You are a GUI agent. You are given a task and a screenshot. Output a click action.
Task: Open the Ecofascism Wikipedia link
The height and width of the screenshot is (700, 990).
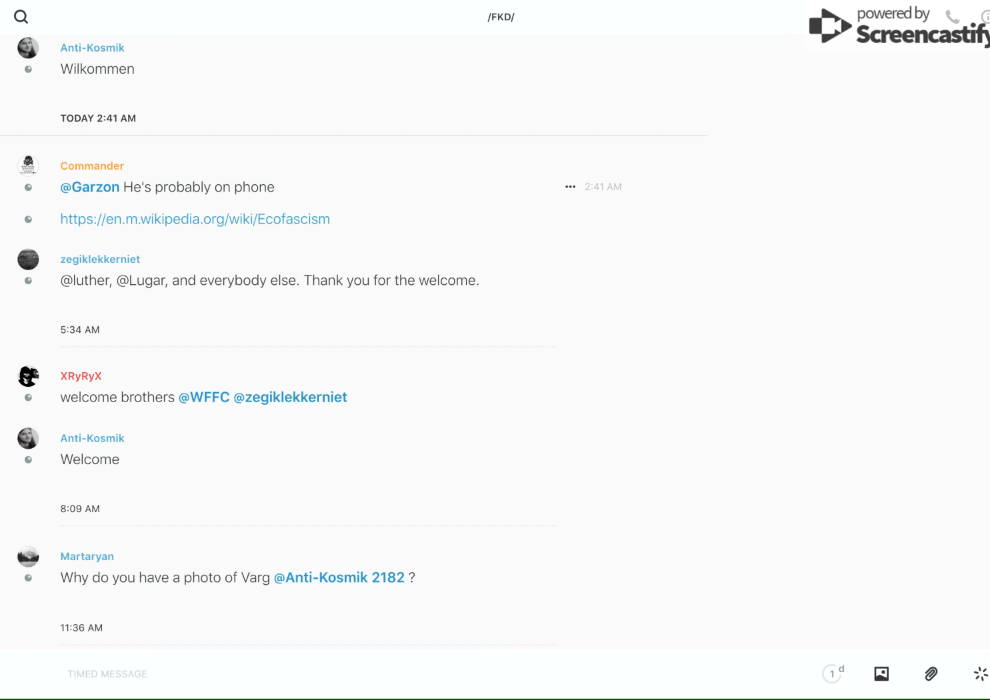[195, 219]
